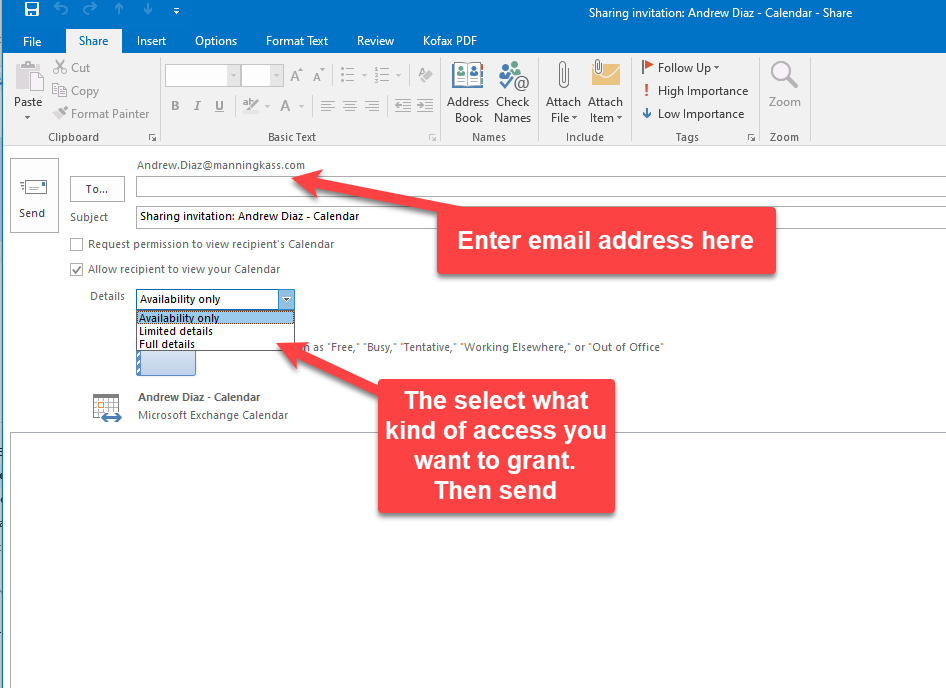Open the File tab
The width and height of the screenshot is (946, 688).
32,41
